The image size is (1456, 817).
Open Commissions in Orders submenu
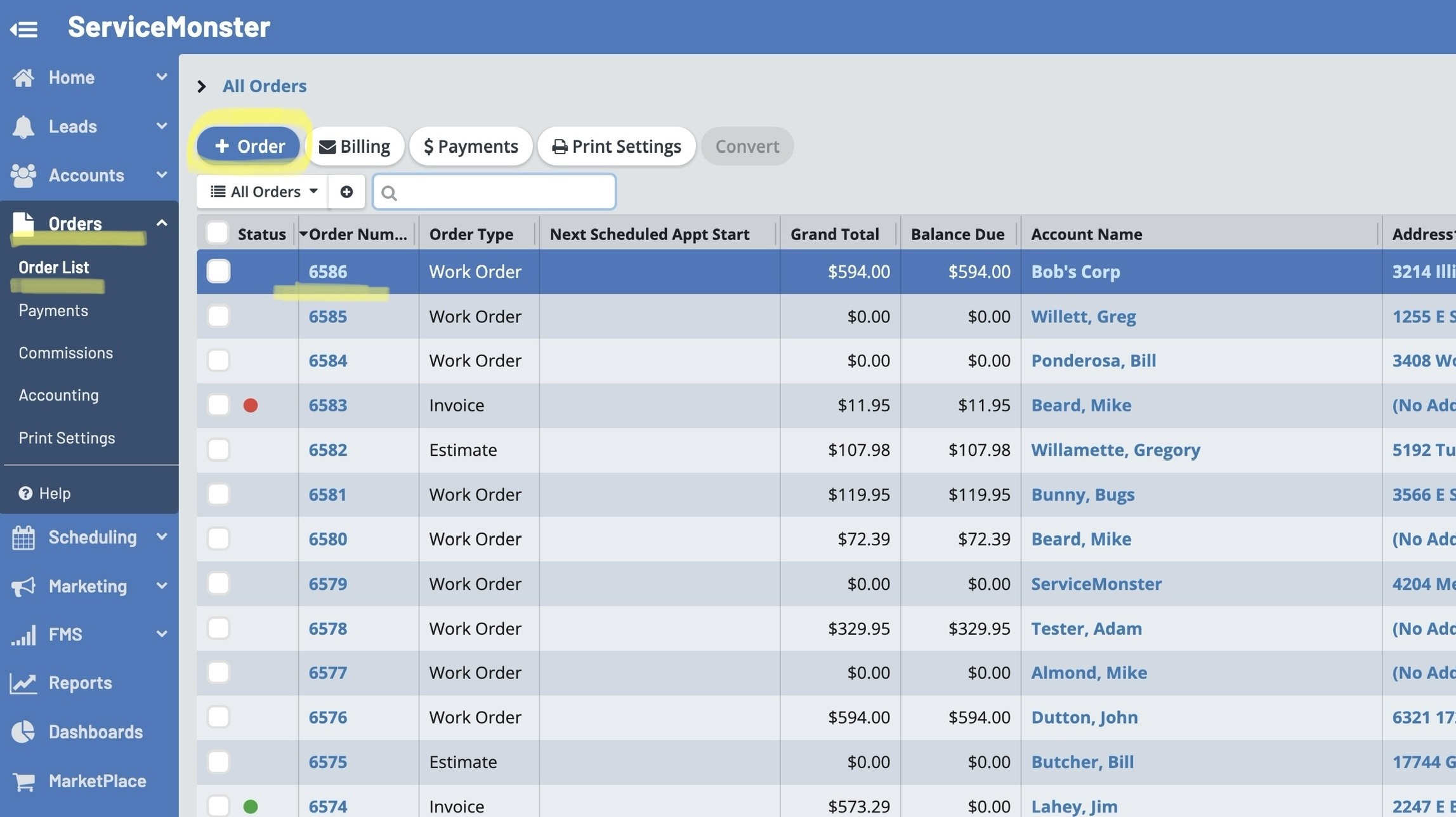pyautogui.click(x=66, y=353)
